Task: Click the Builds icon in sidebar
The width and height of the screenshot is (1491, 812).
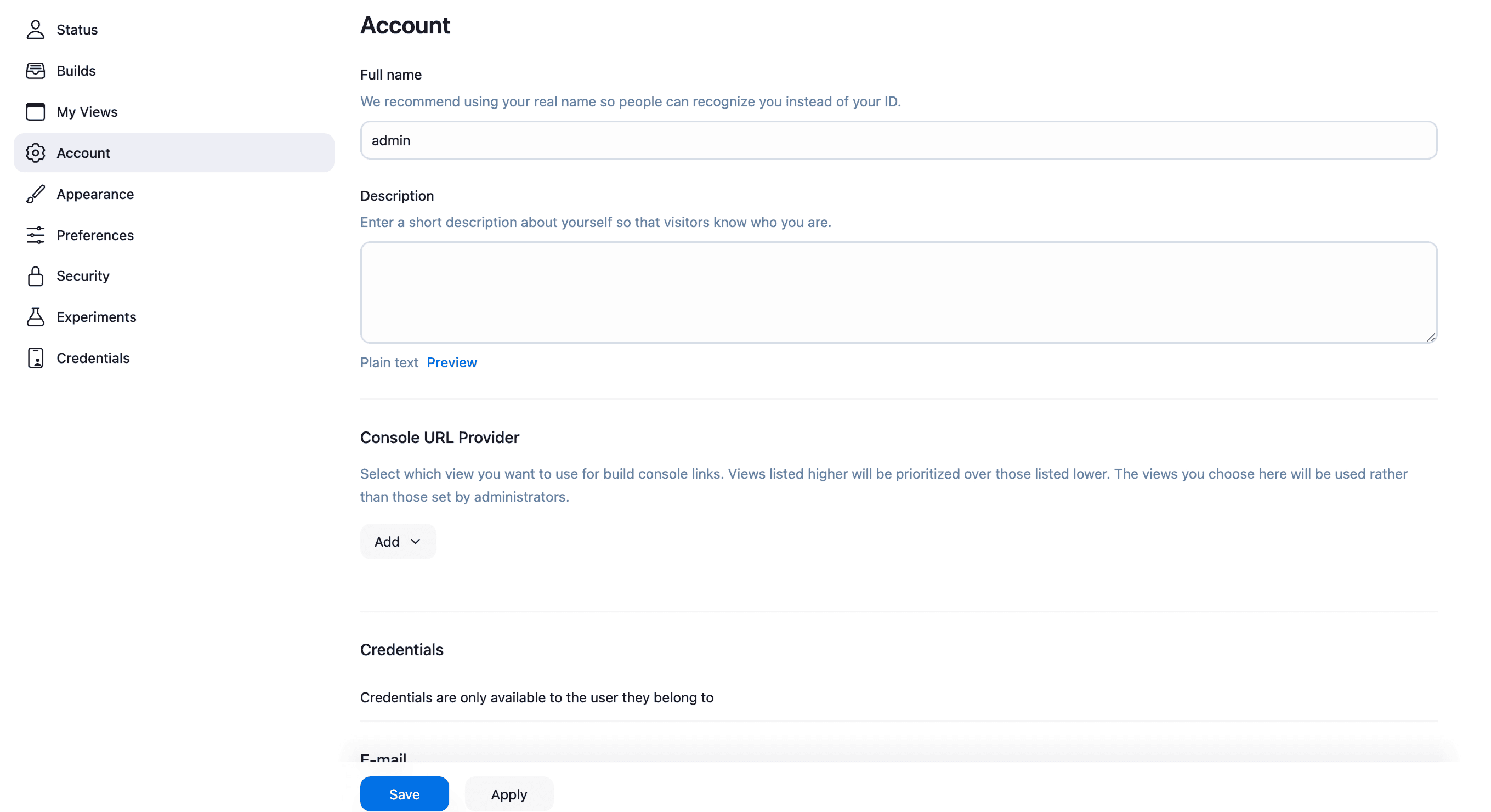Action: pyautogui.click(x=35, y=71)
